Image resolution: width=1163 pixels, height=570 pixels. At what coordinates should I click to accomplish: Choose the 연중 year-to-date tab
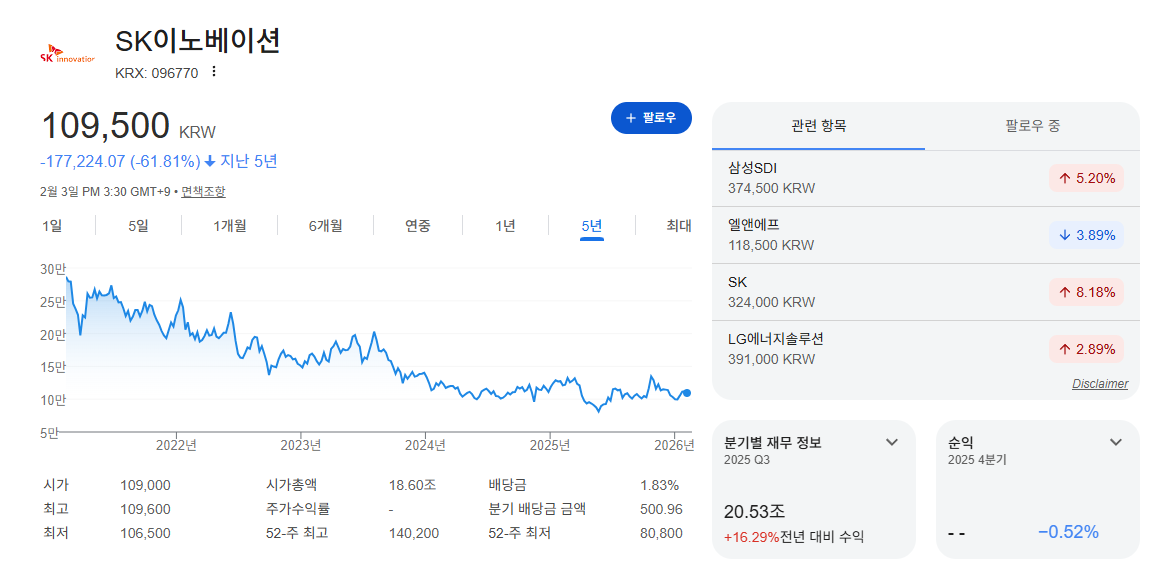pos(418,226)
